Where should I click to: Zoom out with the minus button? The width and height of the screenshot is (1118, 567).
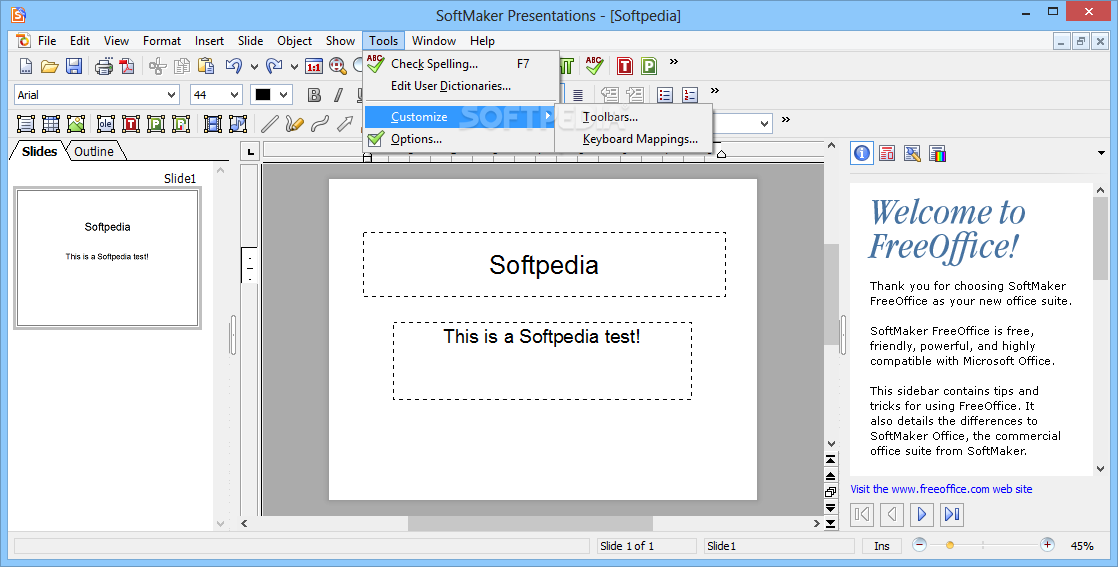(919, 545)
